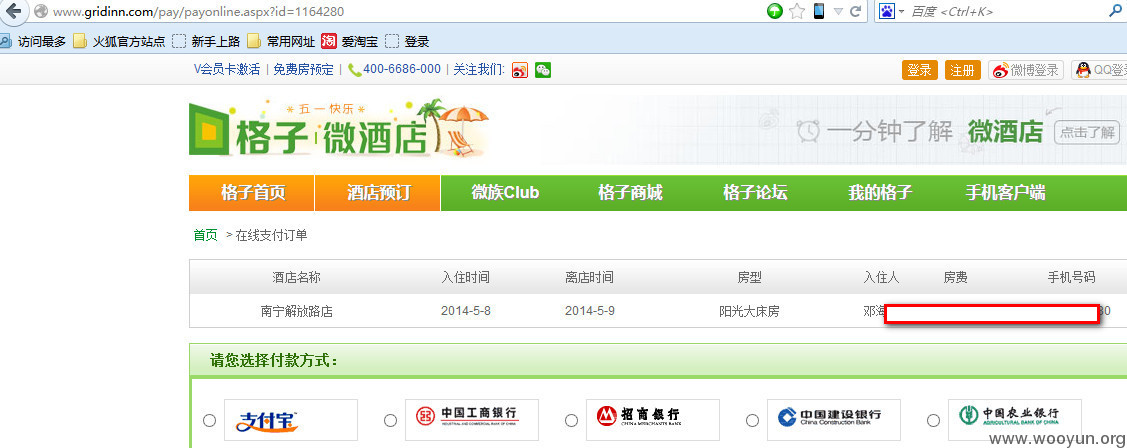
Task: Click the orange 登录 button
Action: pyautogui.click(x=919, y=70)
